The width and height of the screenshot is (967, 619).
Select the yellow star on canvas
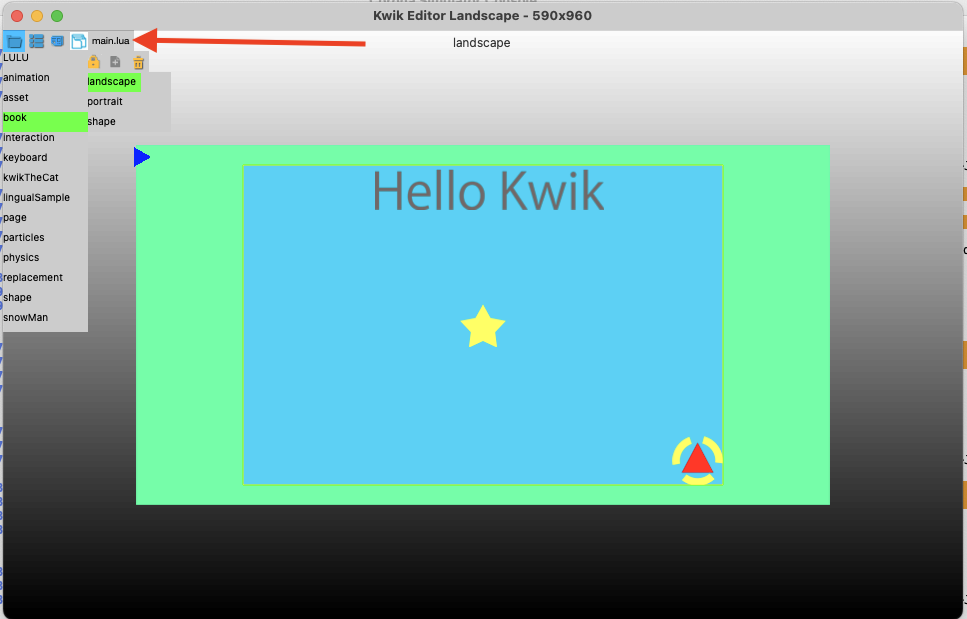click(x=483, y=327)
